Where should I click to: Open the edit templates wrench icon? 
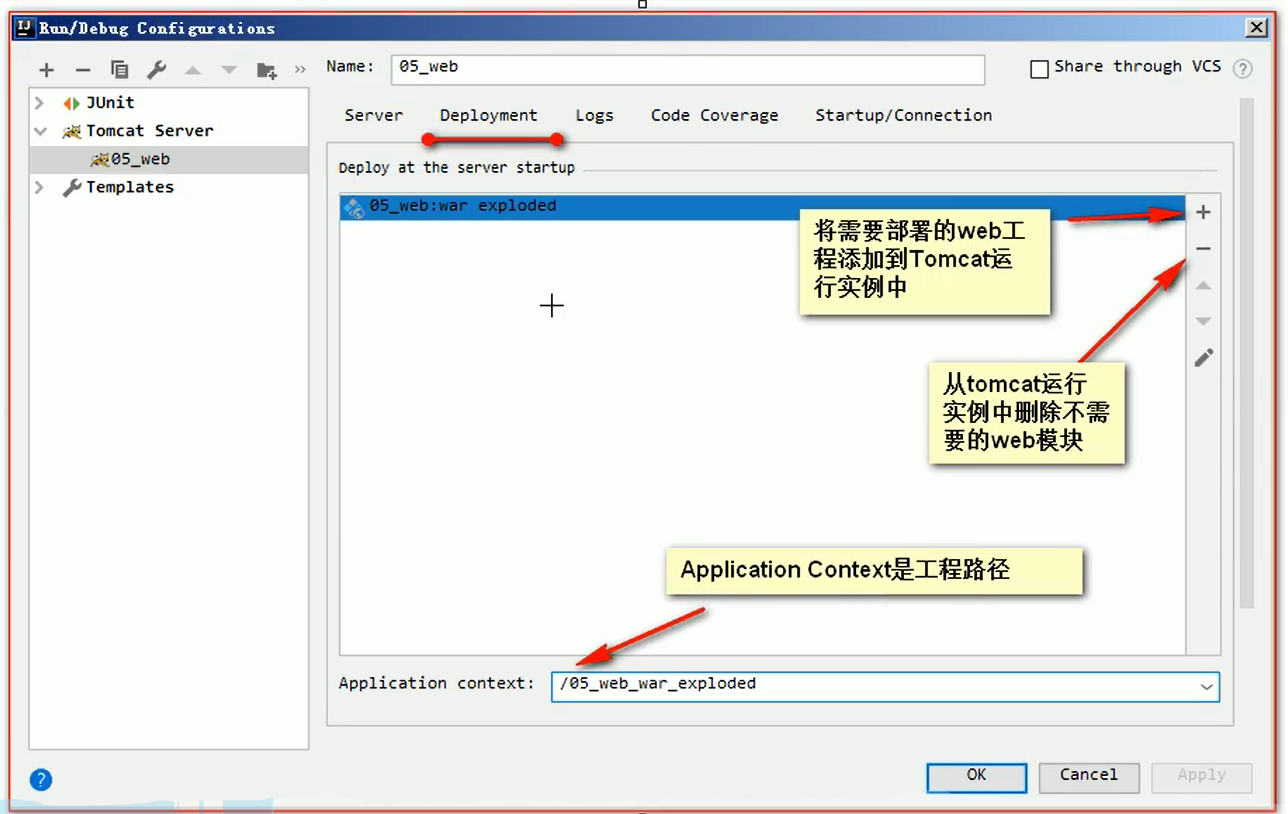(x=157, y=70)
